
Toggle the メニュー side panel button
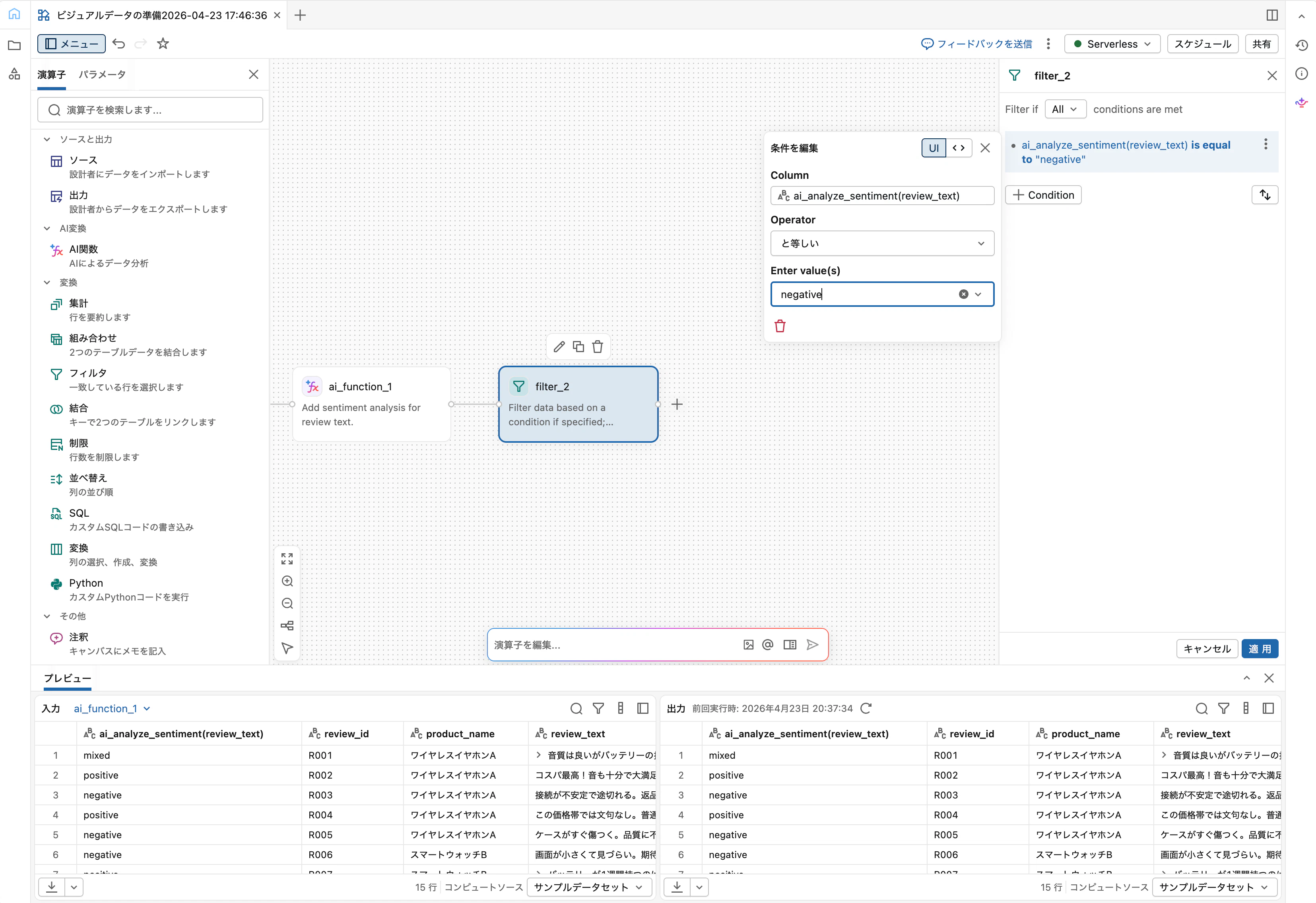click(x=71, y=44)
